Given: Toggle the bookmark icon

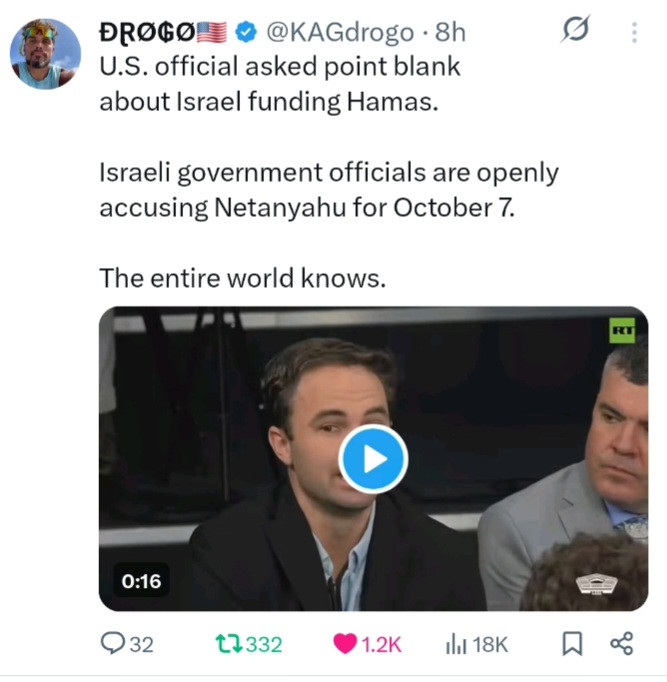Looking at the screenshot, I should pyautogui.click(x=572, y=644).
